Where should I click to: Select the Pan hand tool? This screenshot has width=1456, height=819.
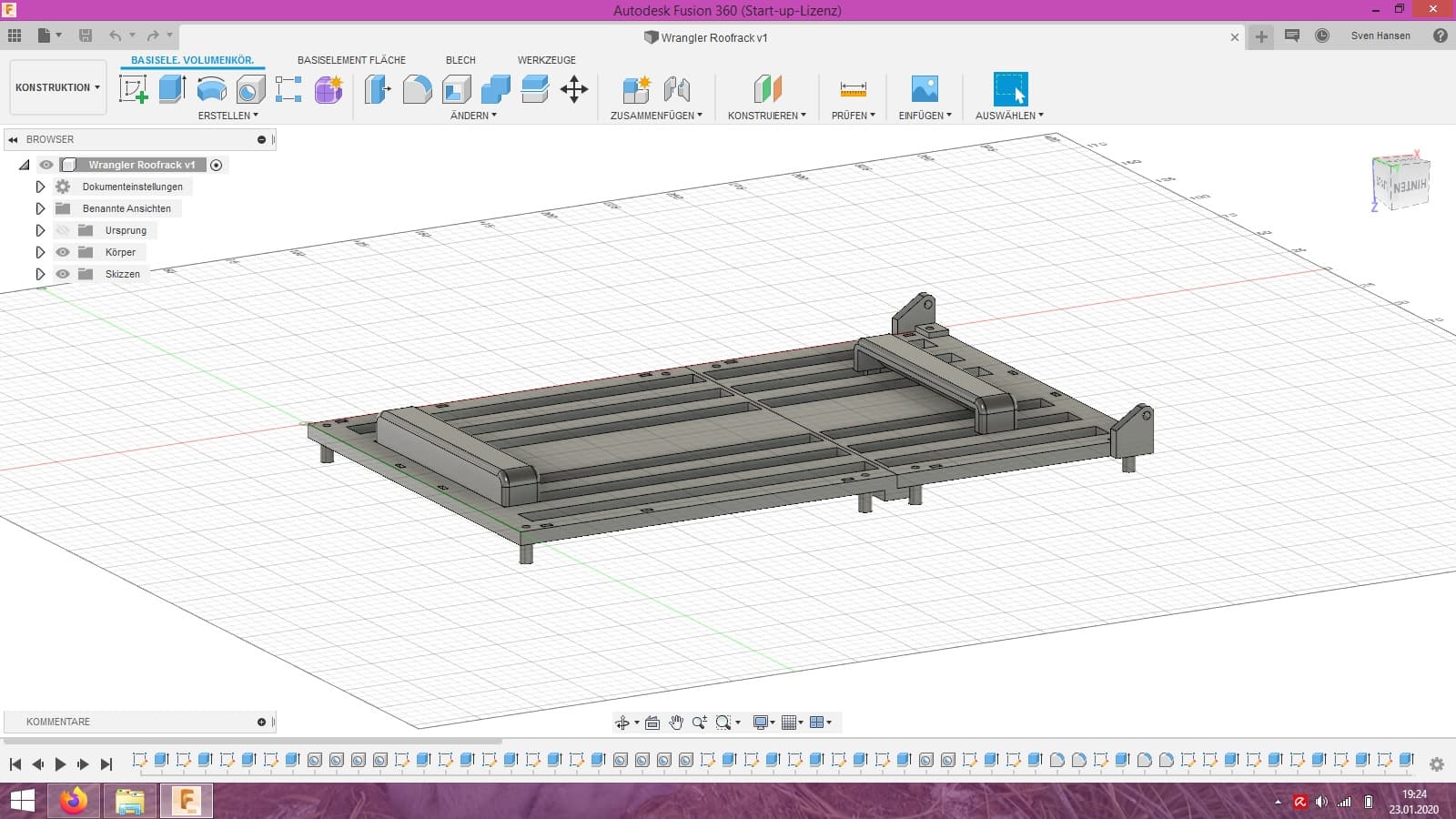click(675, 722)
